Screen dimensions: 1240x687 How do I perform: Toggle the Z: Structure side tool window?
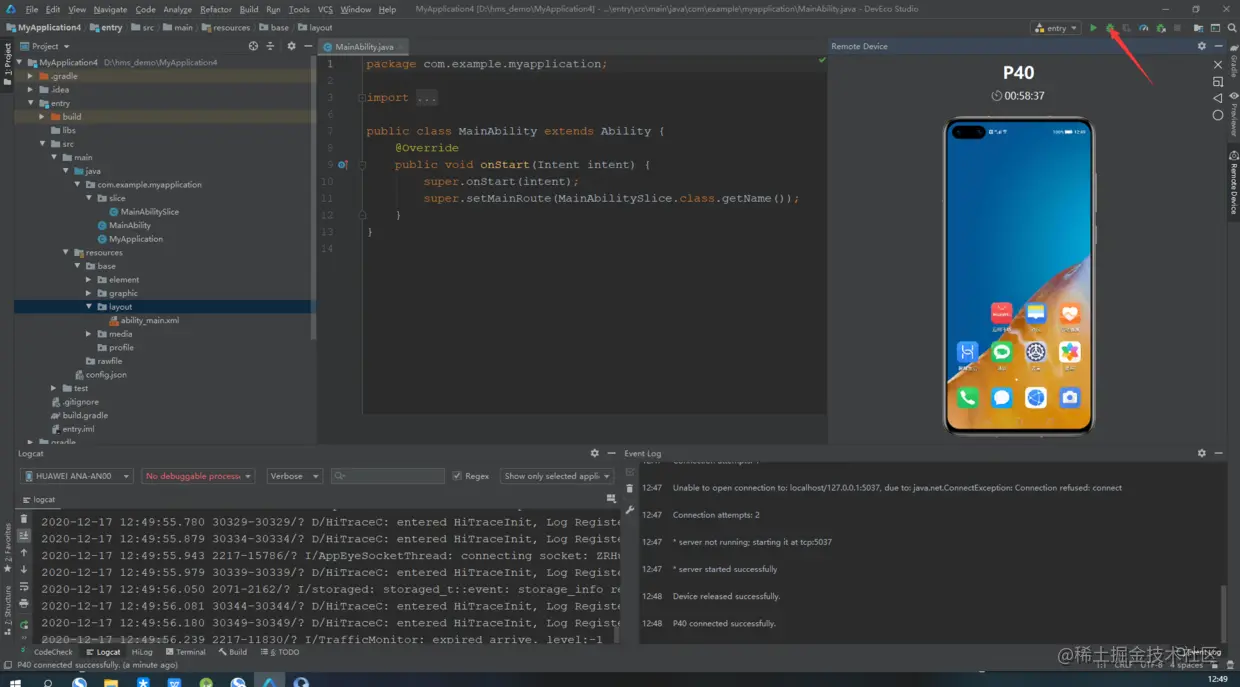coord(7,610)
